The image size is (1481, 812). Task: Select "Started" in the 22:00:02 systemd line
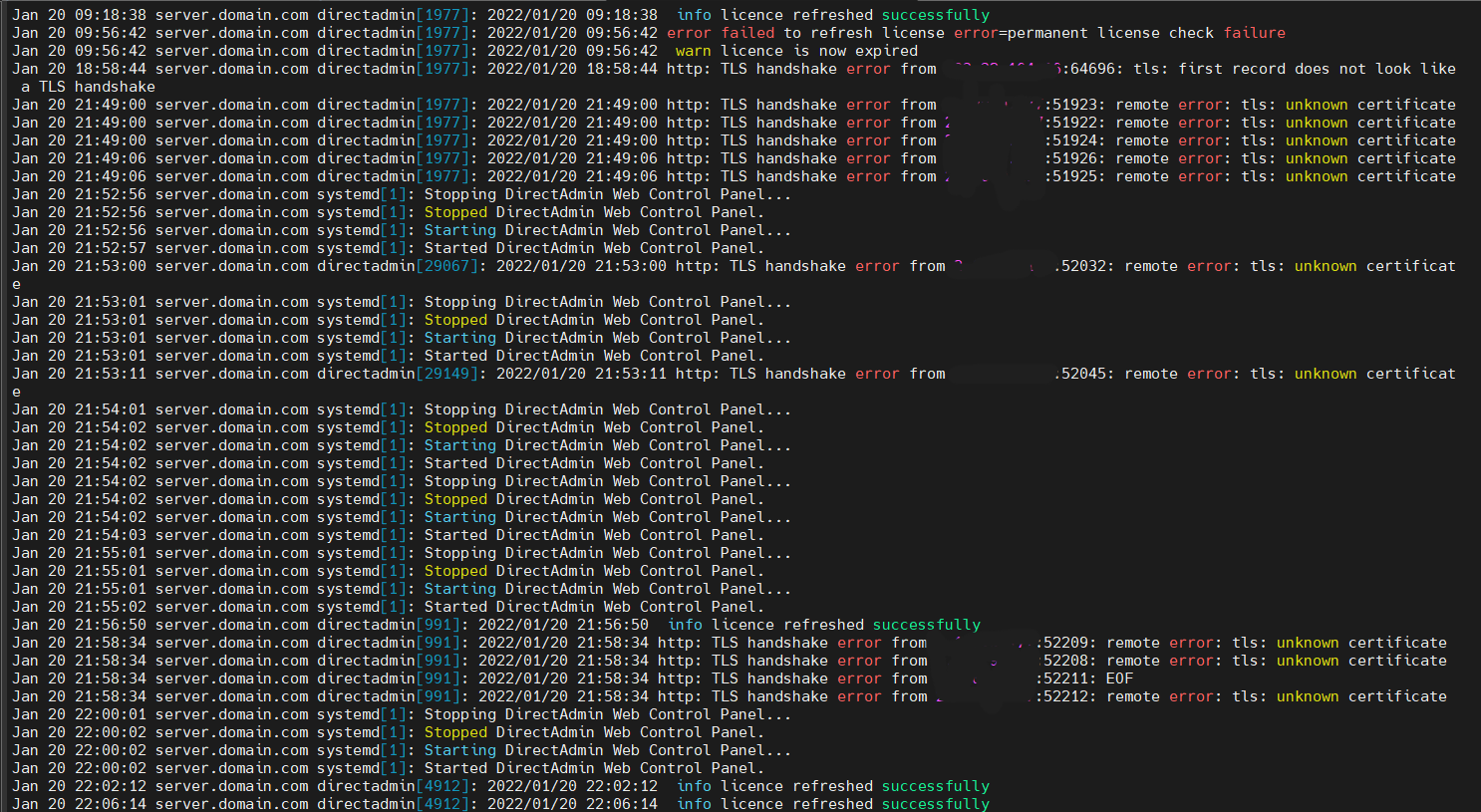click(x=455, y=768)
